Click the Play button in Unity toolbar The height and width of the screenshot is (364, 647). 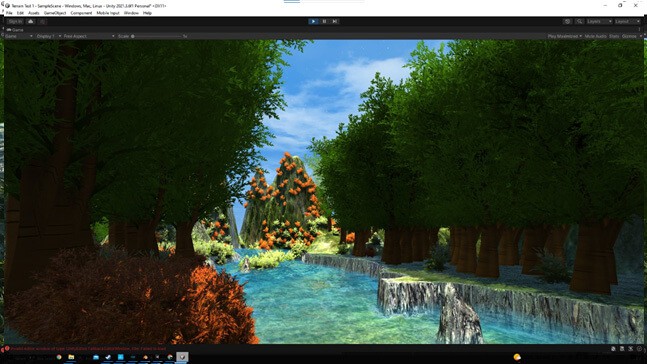[x=313, y=21]
